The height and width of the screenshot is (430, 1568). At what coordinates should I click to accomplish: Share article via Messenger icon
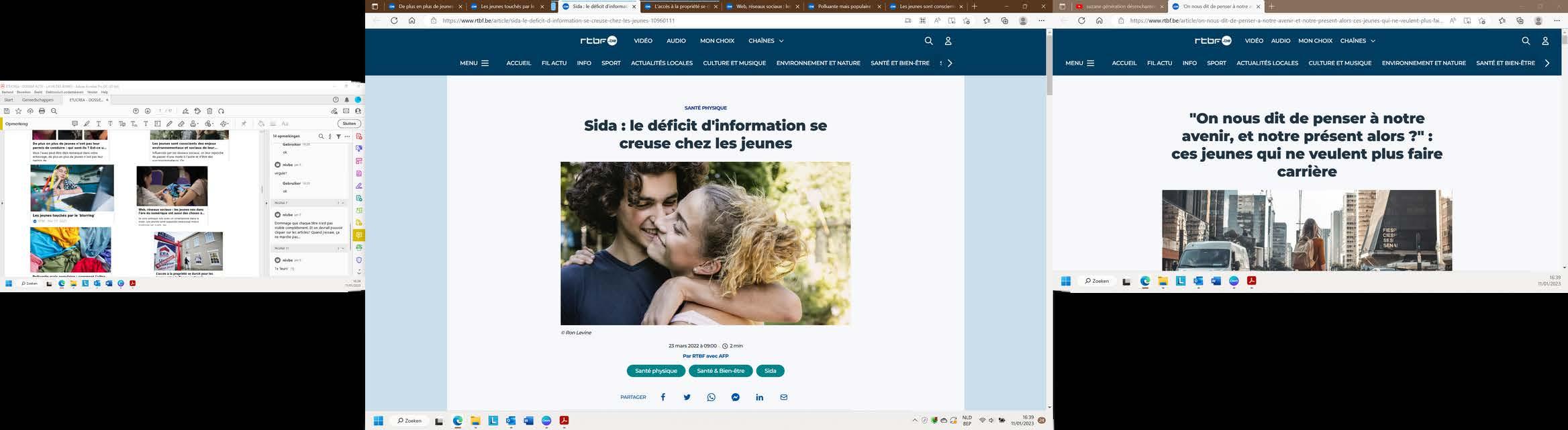(736, 397)
